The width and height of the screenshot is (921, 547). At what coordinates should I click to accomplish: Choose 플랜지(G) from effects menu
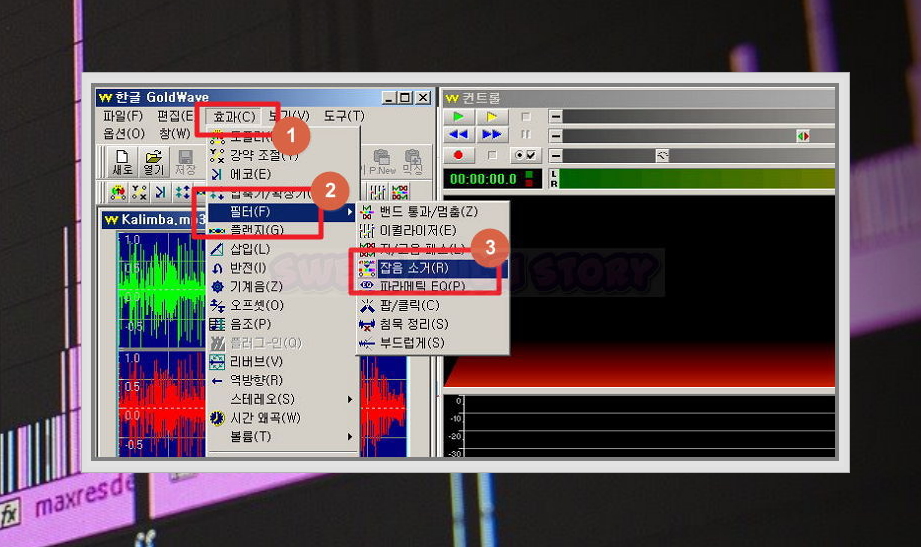click(x=283, y=230)
